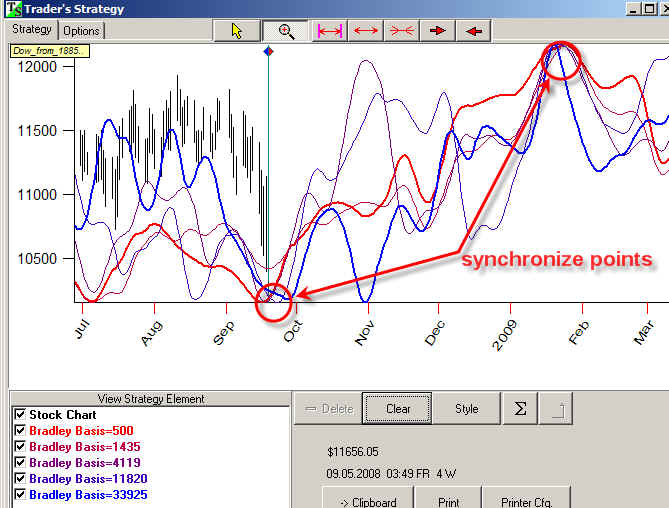This screenshot has height=508, width=669.
Task: Click the blue diamond cursor marker on chart
Action: click(x=267, y=51)
